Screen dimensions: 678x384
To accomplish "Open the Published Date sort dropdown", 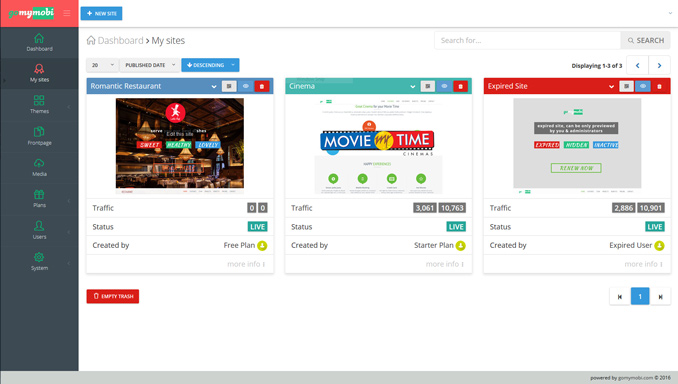I will [x=150, y=65].
